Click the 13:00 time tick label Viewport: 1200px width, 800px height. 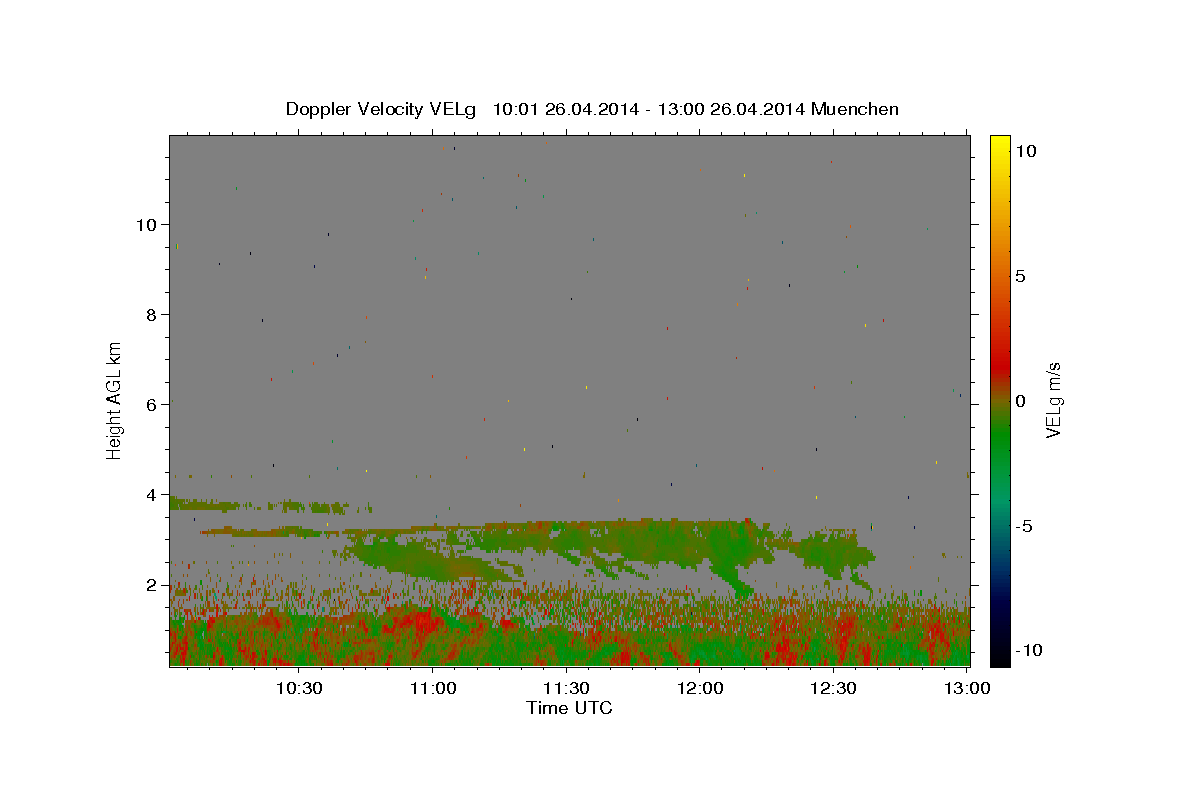tap(967, 688)
